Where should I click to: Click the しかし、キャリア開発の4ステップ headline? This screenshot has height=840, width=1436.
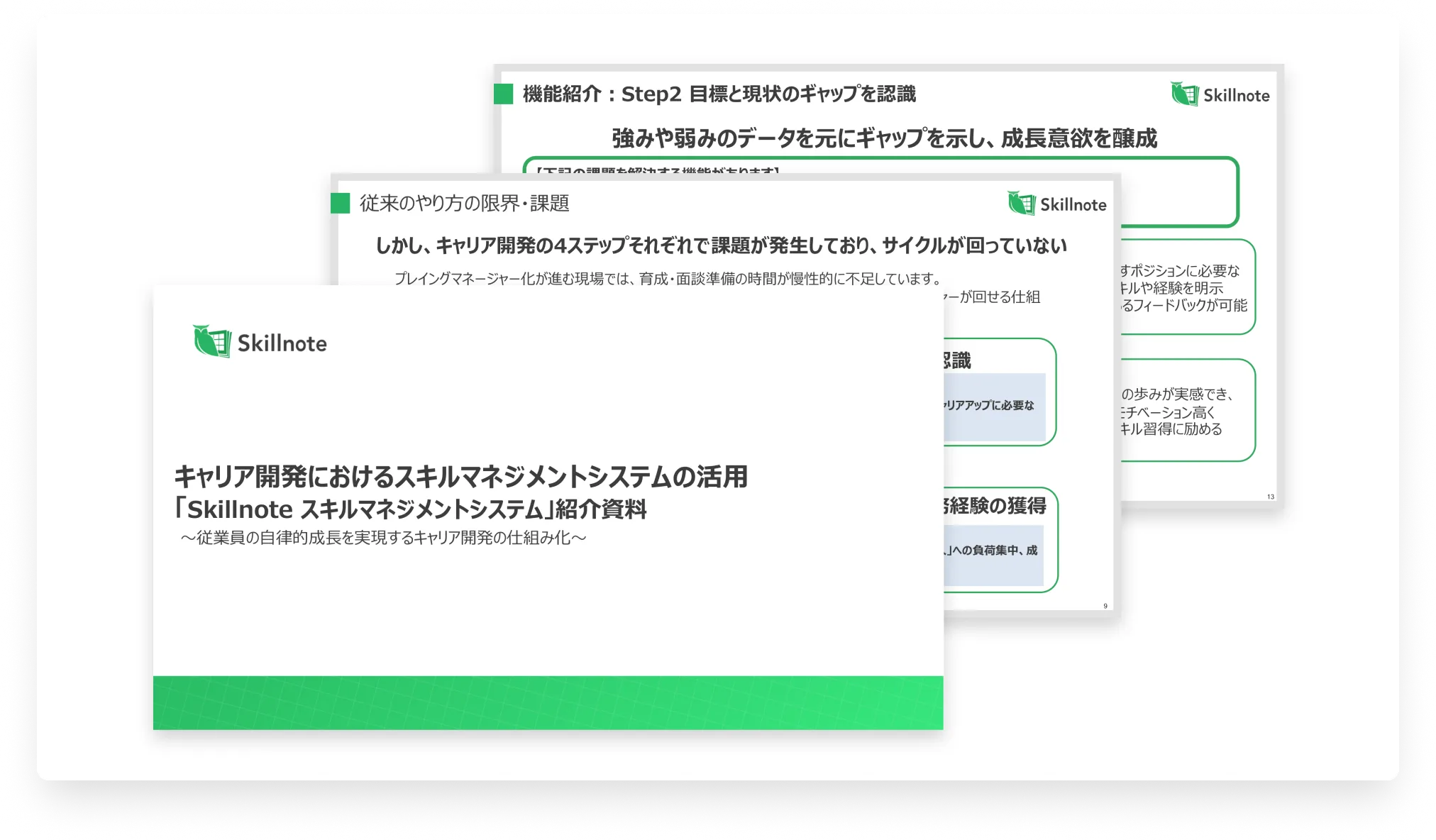[720, 245]
